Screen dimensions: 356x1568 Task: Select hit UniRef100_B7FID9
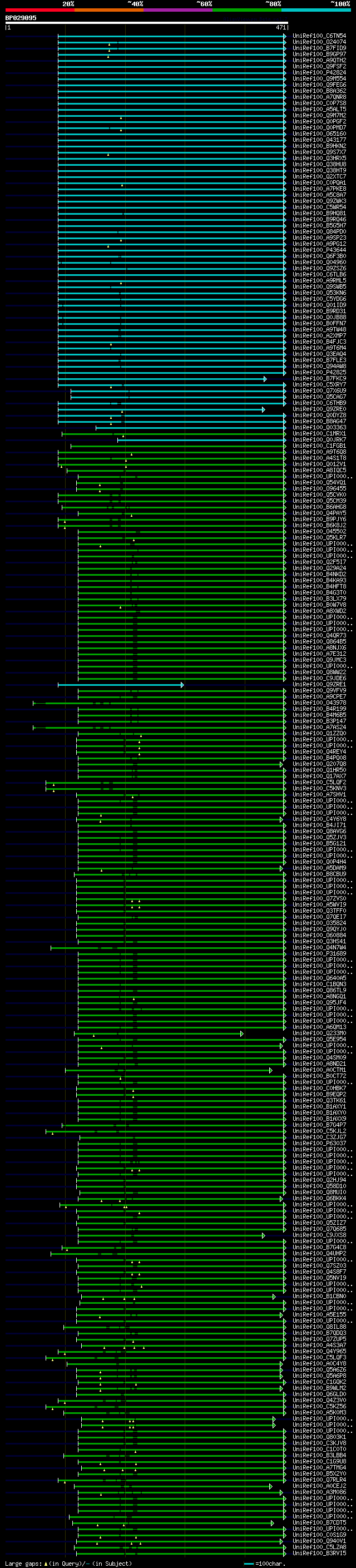coord(319,48)
